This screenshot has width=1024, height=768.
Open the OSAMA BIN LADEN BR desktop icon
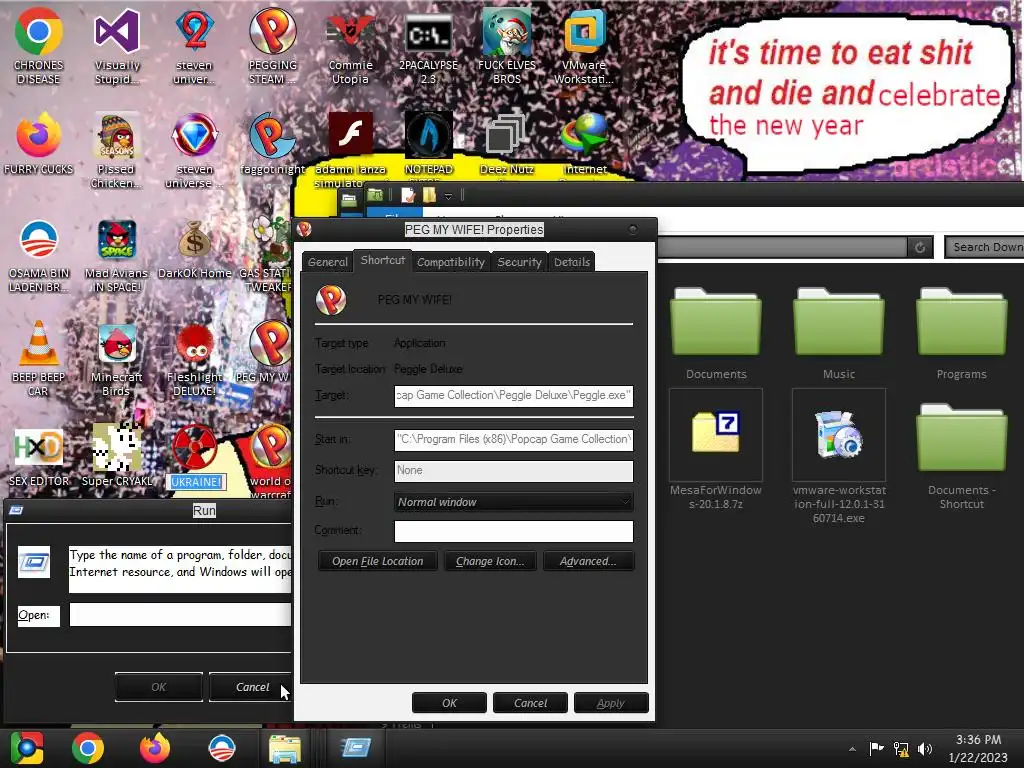tap(38, 255)
